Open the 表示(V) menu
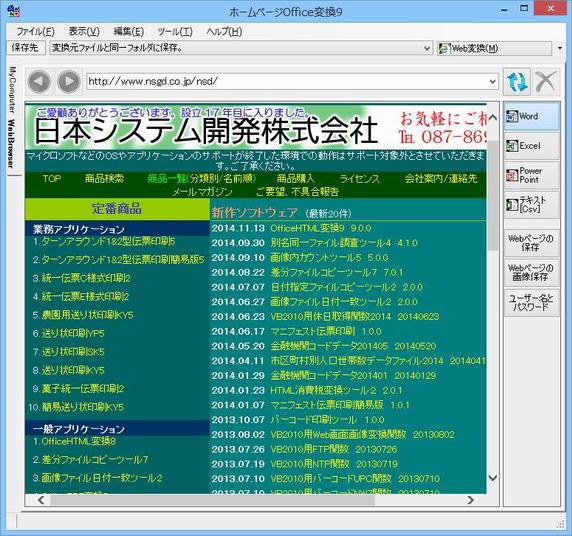The image size is (572, 536). click(84, 32)
